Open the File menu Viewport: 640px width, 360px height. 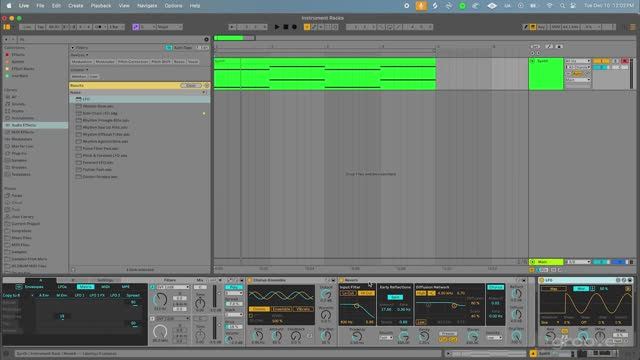40,6
